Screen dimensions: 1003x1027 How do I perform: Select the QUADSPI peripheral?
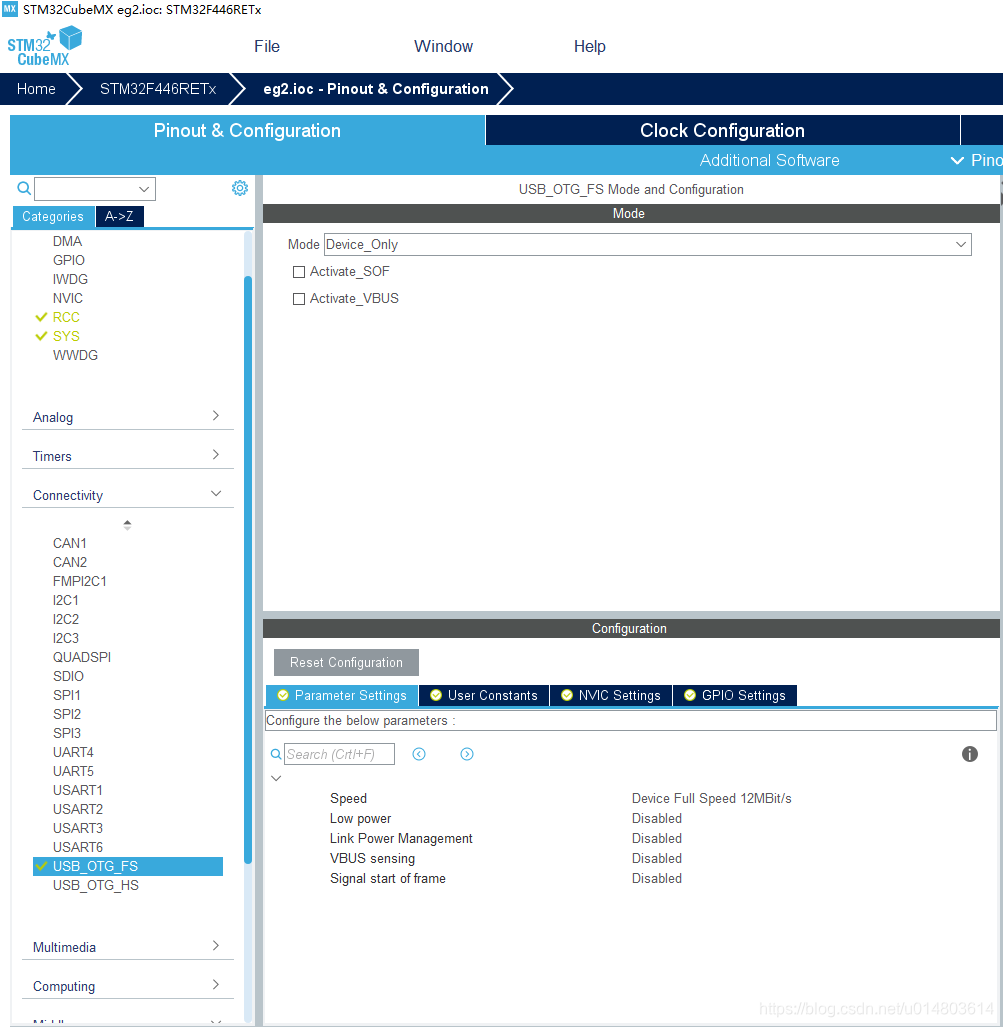pyautogui.click(x=82, y=657)
